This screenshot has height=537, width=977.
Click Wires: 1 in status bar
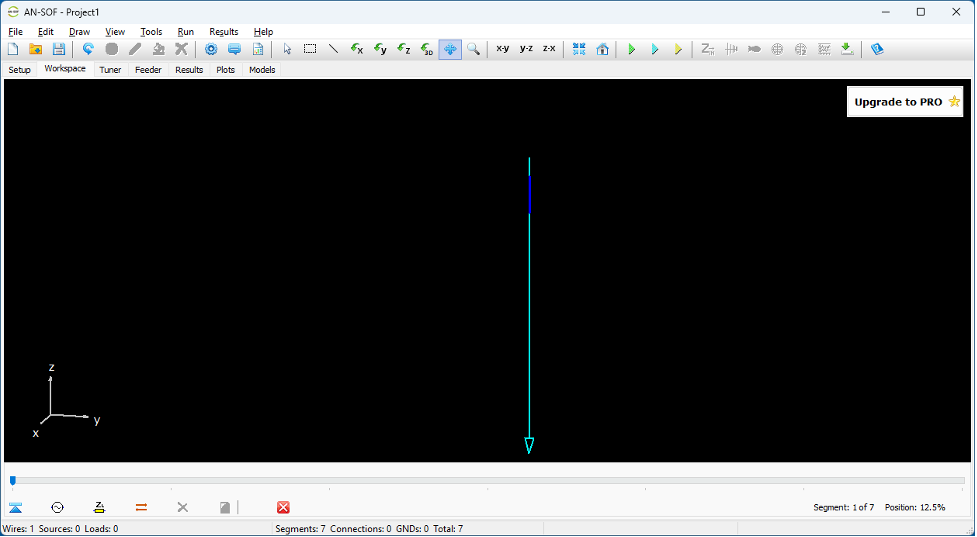tap(18, 529)
